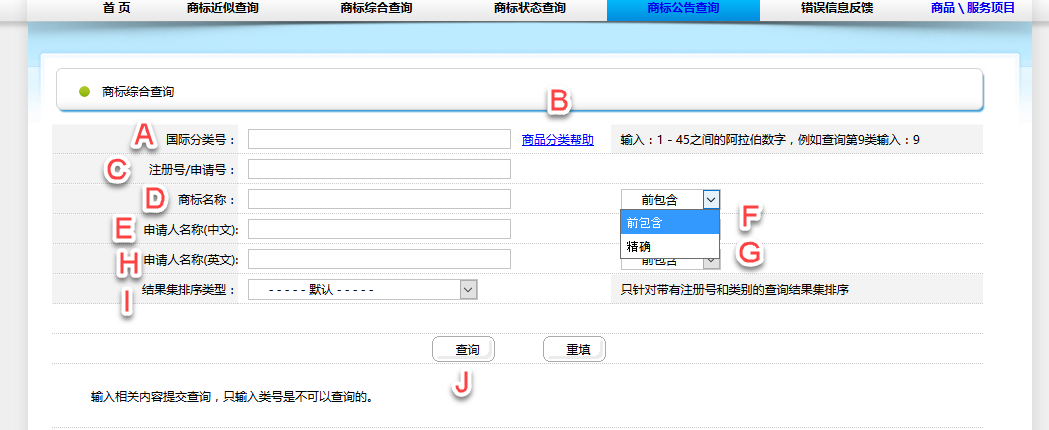Select the highlighted 商标公告查询 tab
Image resolution: width=1049 pixels, height=430 pixels.
pos(683,9)
